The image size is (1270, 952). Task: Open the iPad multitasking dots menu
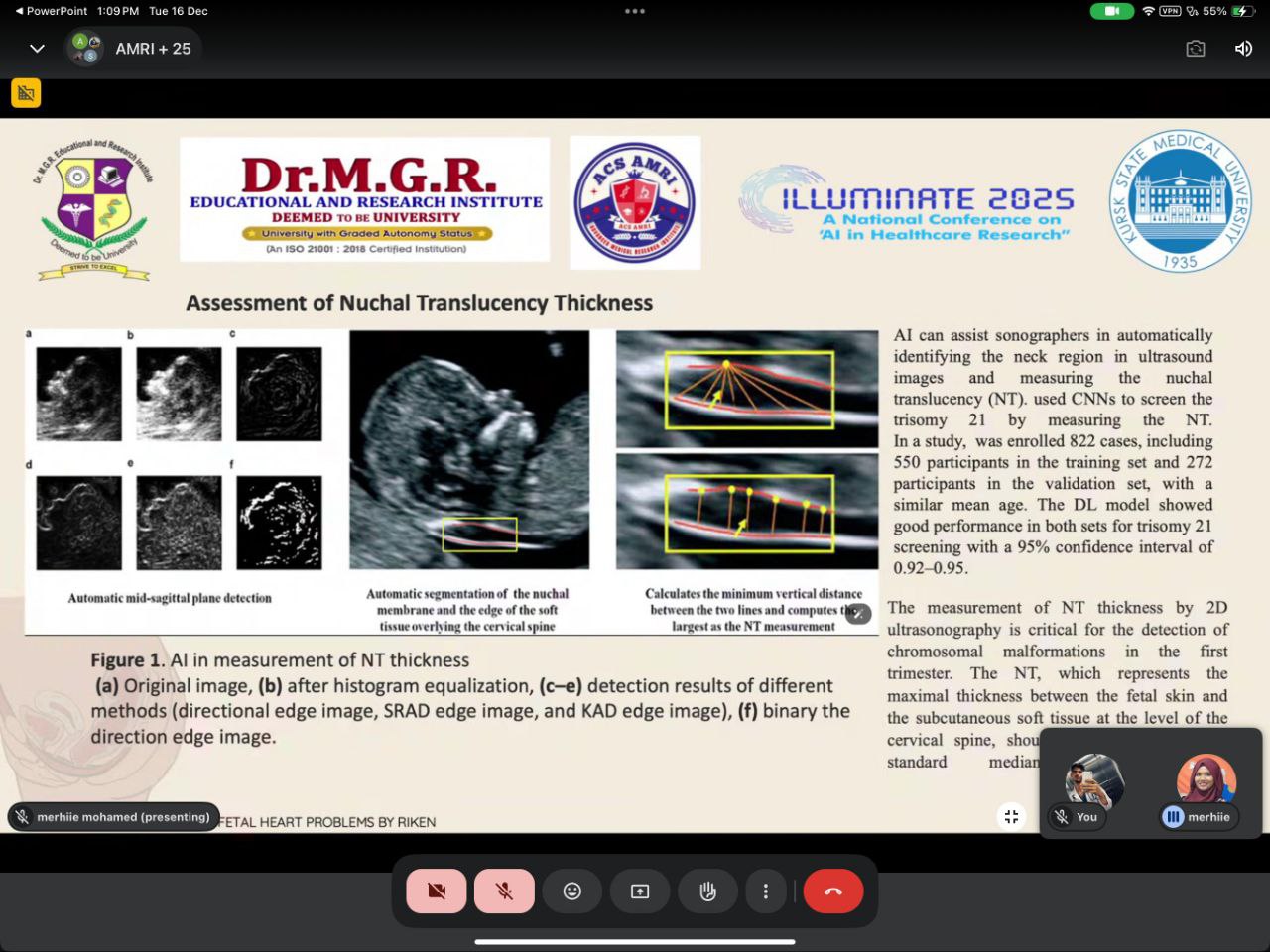(x=635, y=12)
